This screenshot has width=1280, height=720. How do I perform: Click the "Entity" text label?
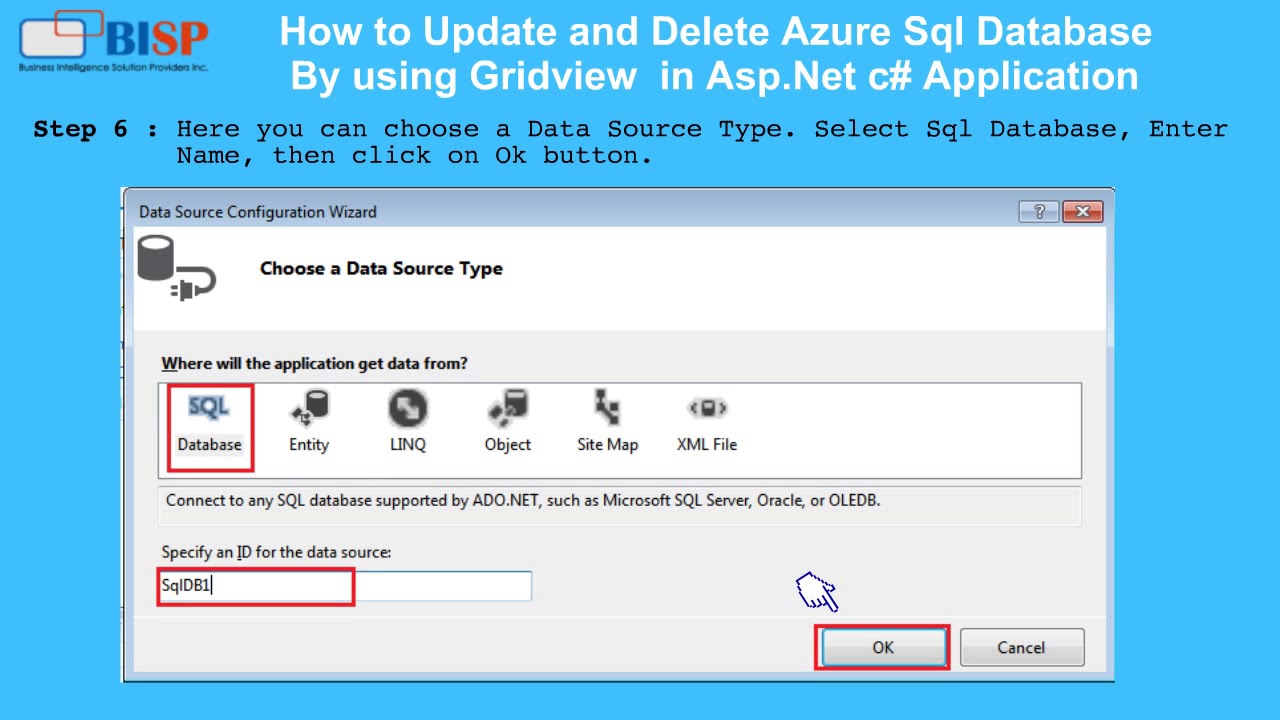(309, 445)
